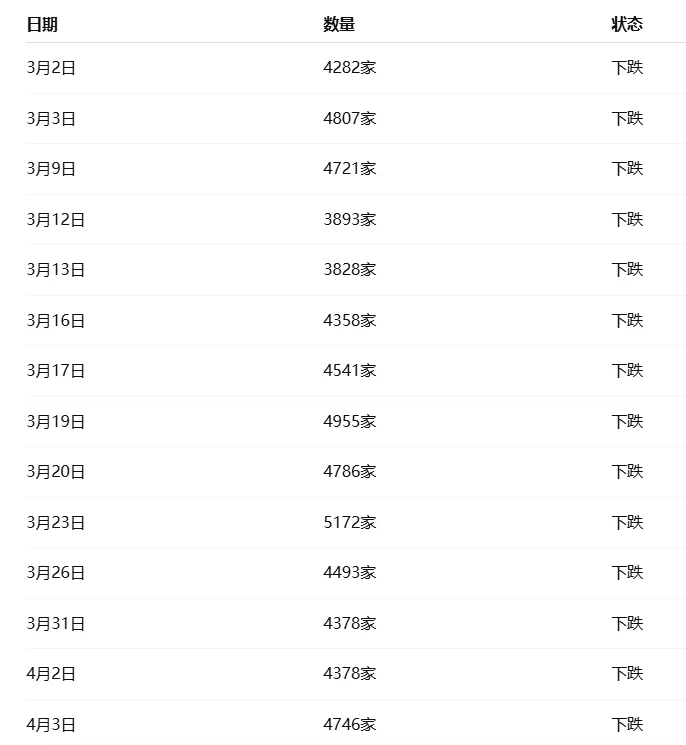Click the 下跌 status in 3月31日 row
Viewport: 686px width, 745px height.
(627, 623)
